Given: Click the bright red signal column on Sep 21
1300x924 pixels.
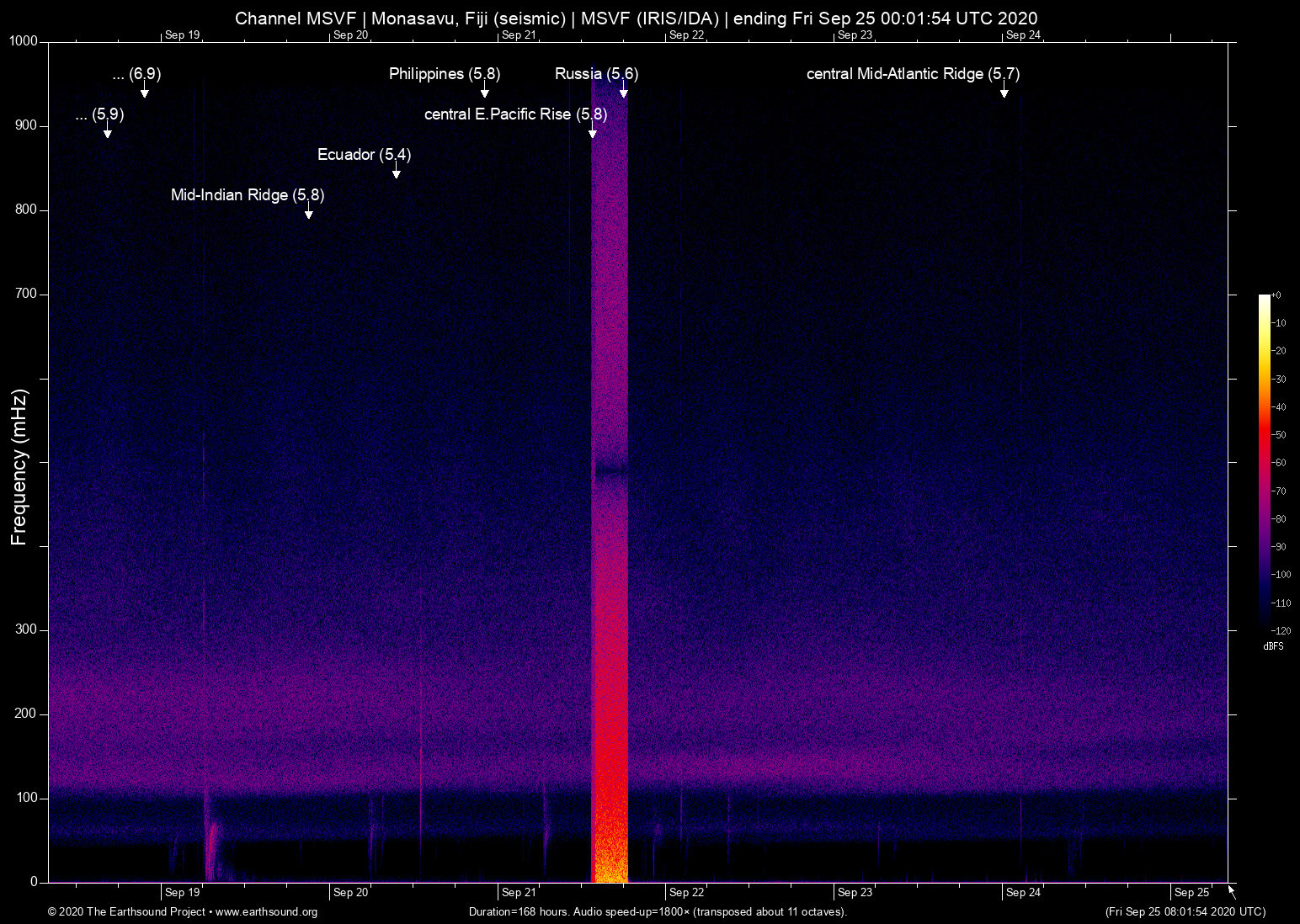Looking at the screenshot, I should point(610,673).
